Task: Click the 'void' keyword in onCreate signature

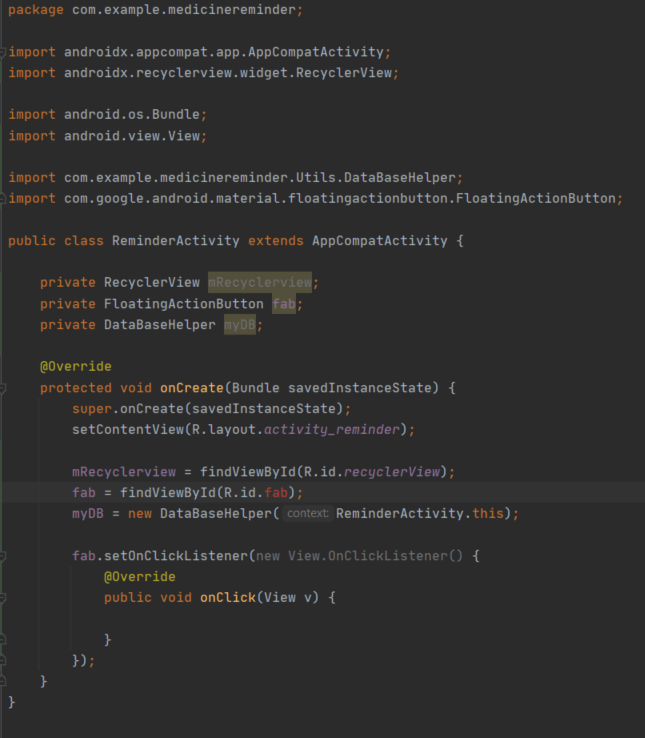Action: tap(136, 388)
